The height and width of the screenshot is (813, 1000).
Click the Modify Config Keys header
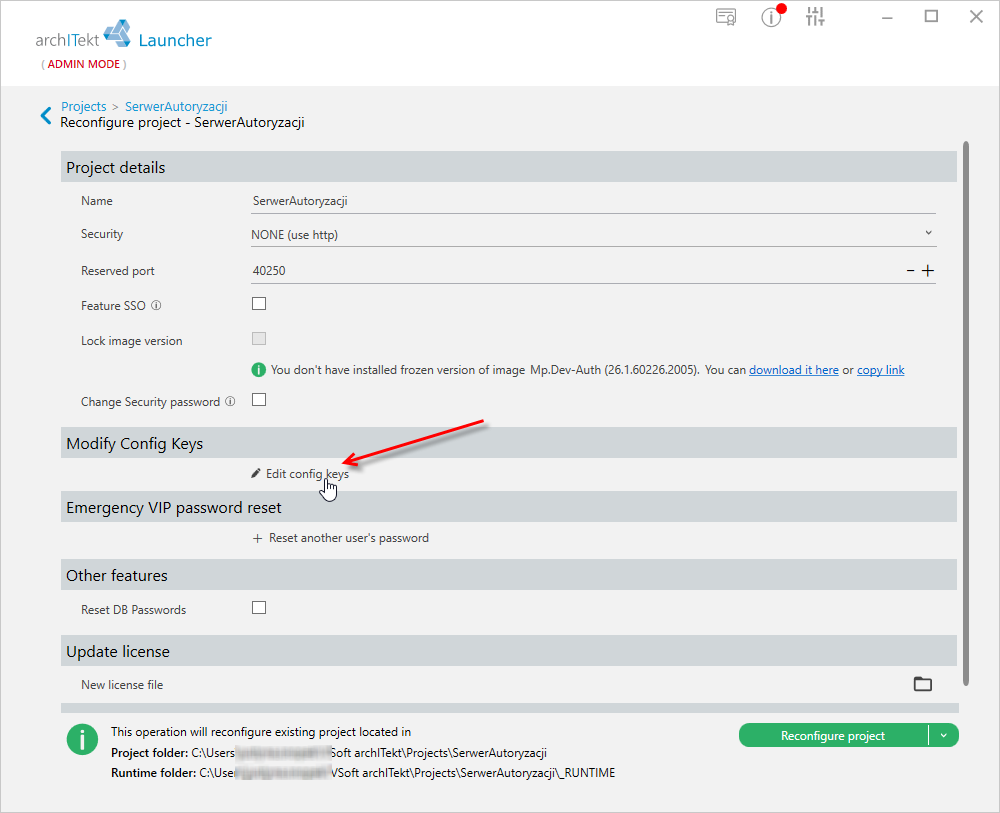pos(509,443)
